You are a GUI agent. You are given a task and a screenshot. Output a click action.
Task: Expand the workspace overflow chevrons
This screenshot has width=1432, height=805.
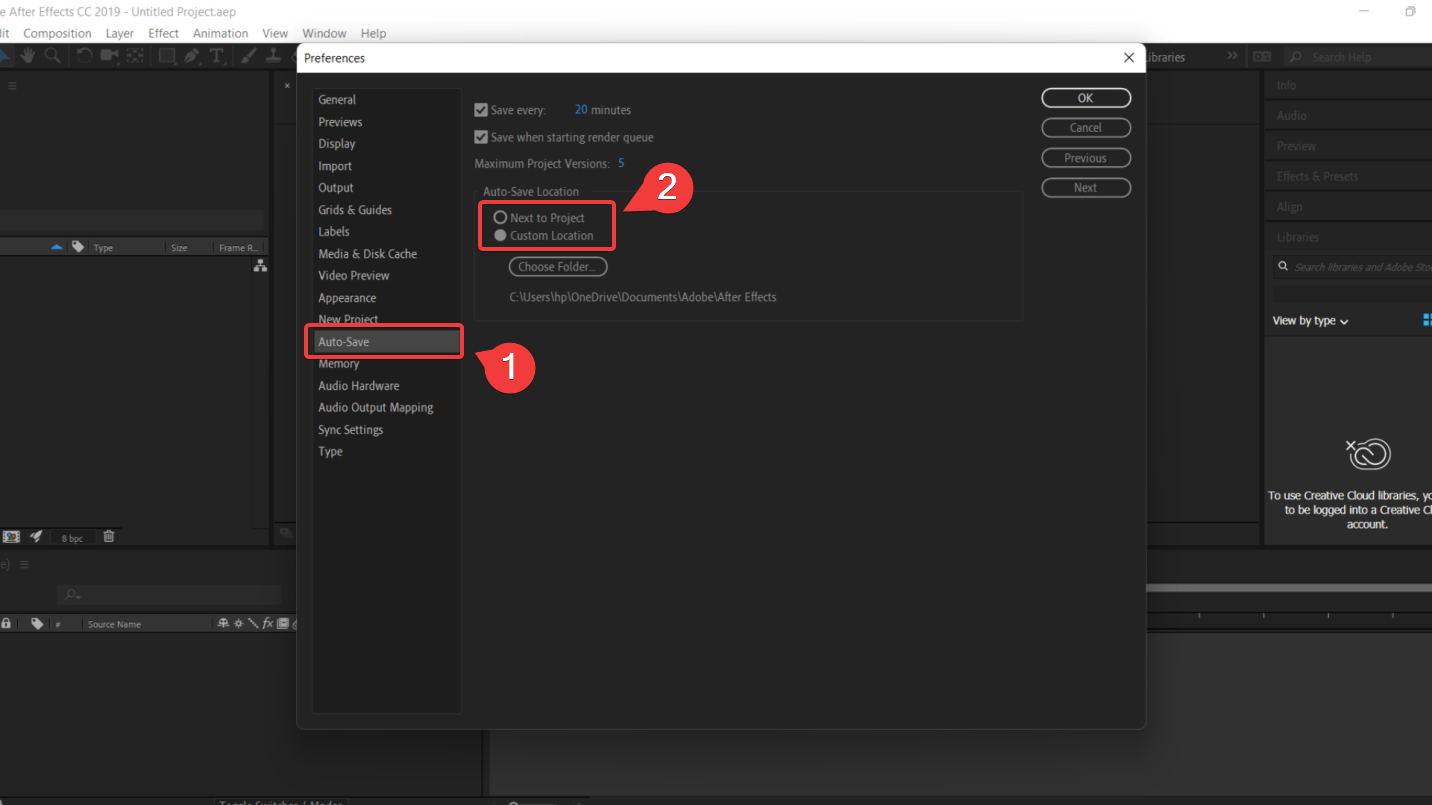(1232, 56)
